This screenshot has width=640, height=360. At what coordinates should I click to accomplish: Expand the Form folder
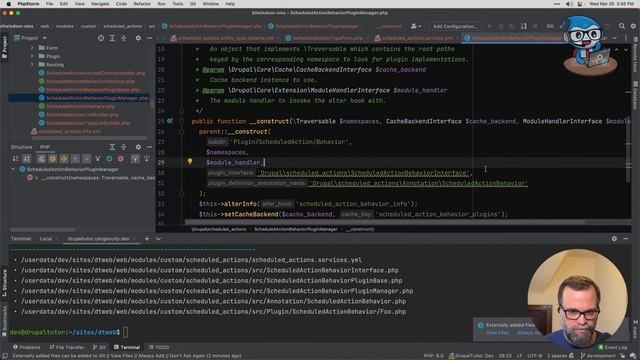click(x=32, y=48)
